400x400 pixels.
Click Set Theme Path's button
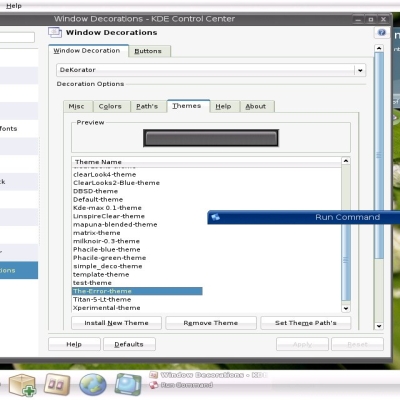tap(306, 323)
